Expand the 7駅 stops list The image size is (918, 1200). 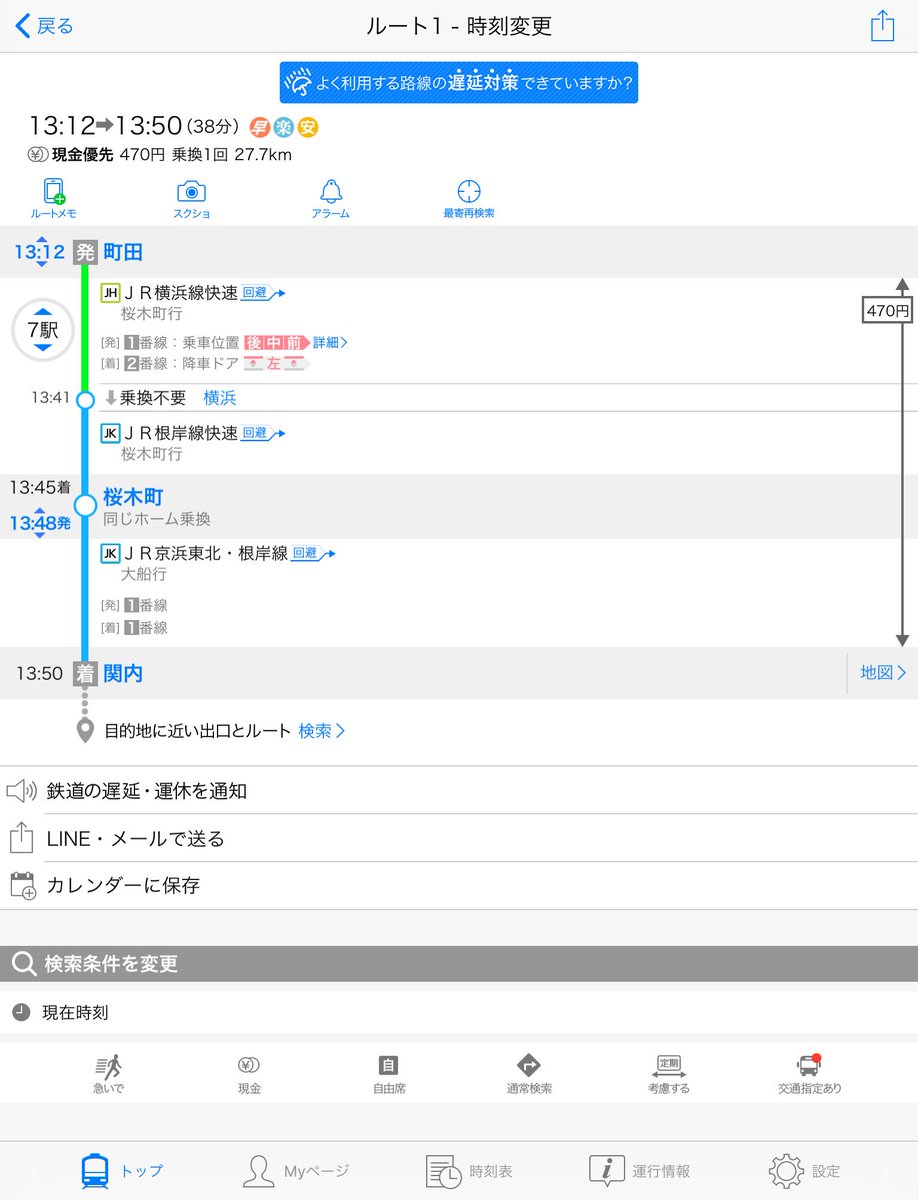pyautogui.click(x=43, y=329)
